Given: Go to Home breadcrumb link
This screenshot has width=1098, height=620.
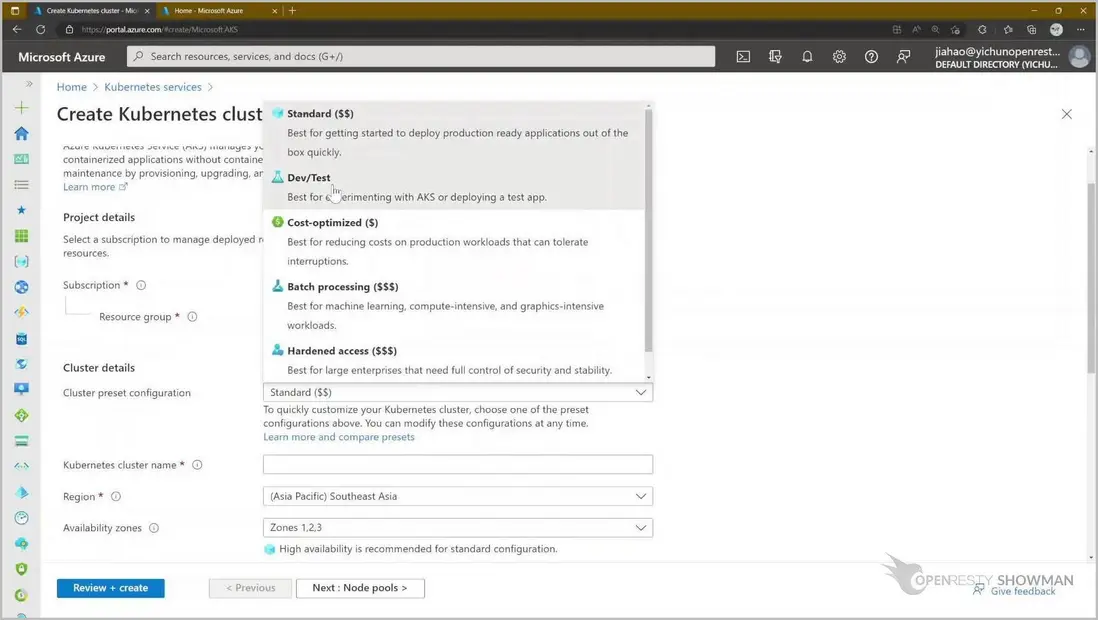Looking at the screenshot, I should (71, 87).
